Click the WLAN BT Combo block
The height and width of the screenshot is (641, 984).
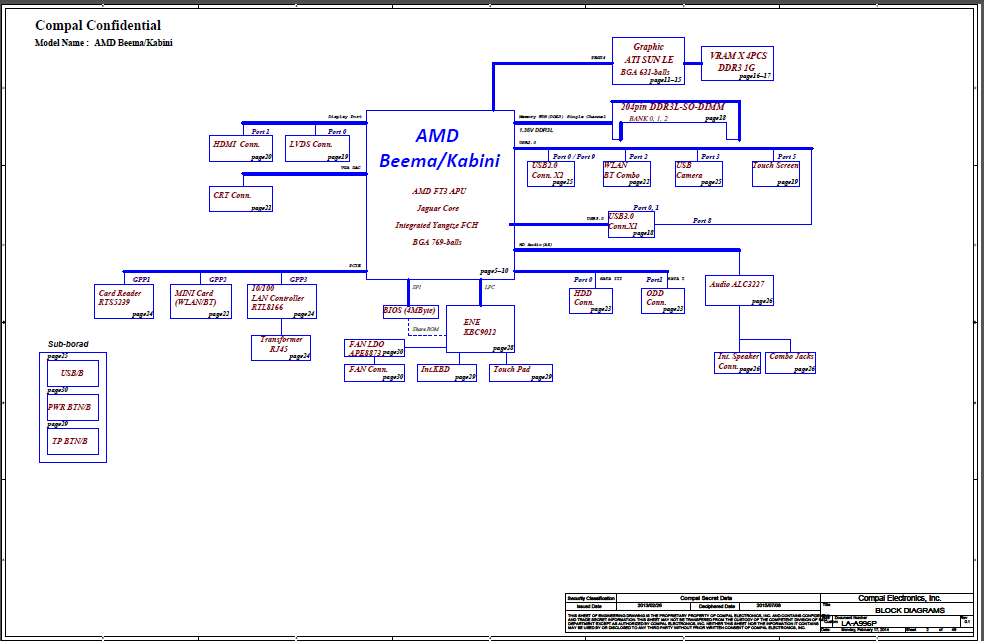[626, 174]
